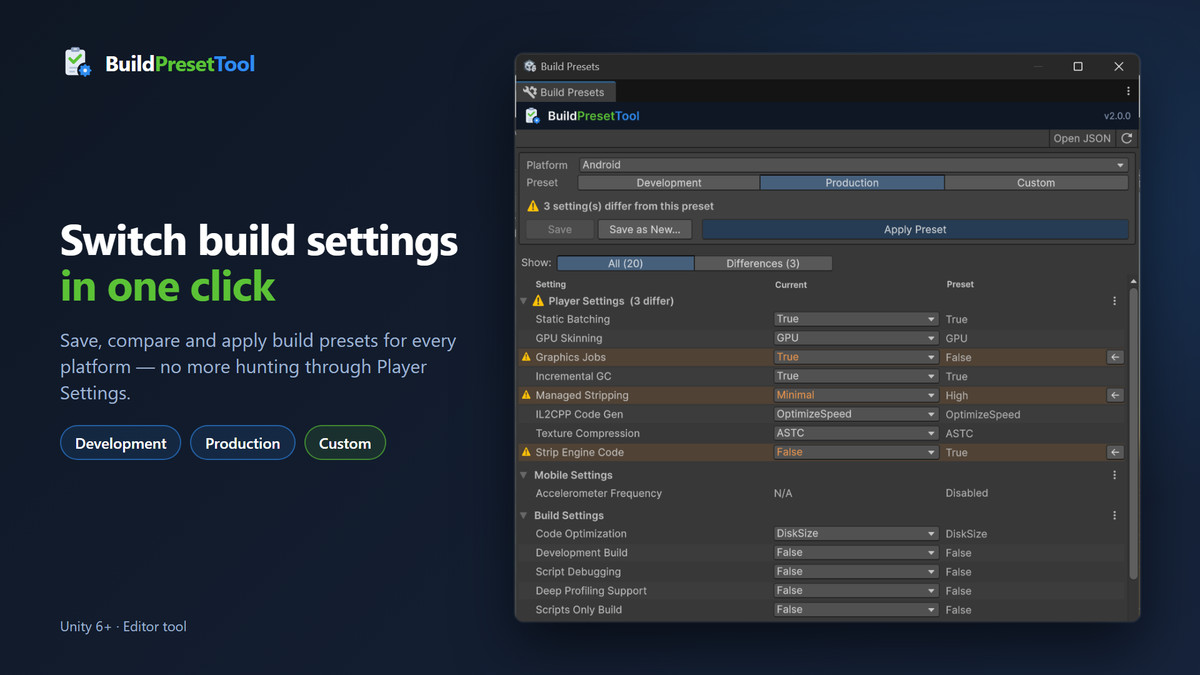
Task: Show All (20) settings
Action: [626, 263]
